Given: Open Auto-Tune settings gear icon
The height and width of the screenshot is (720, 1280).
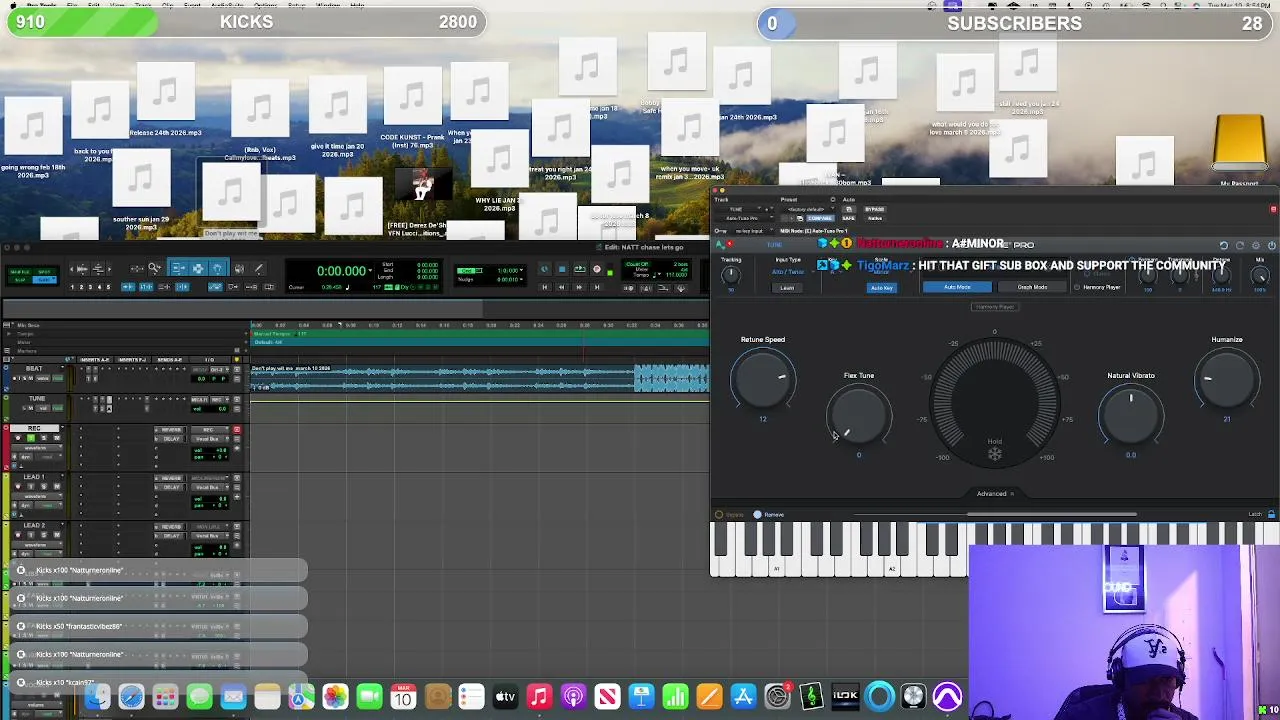Looking at the screenshot, I should click(1256, 245).
